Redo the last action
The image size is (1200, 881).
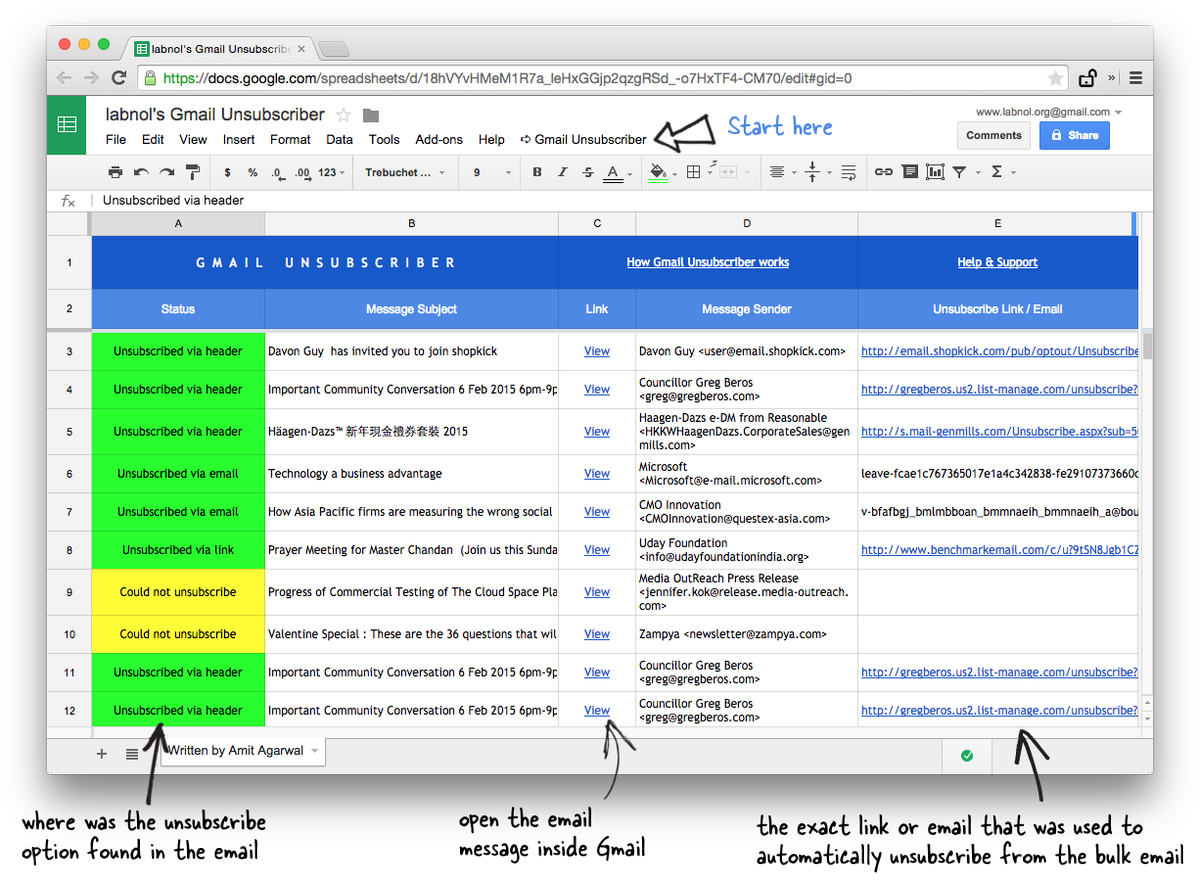coord(167,172)
